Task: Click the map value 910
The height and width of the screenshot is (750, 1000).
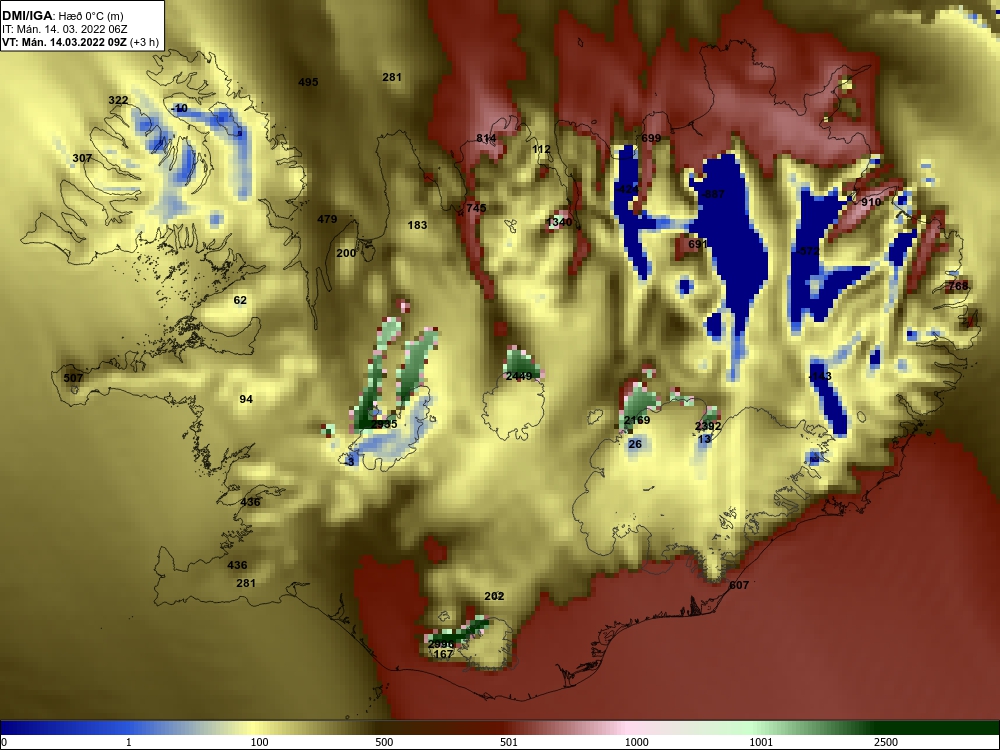Action: point(871,202)
